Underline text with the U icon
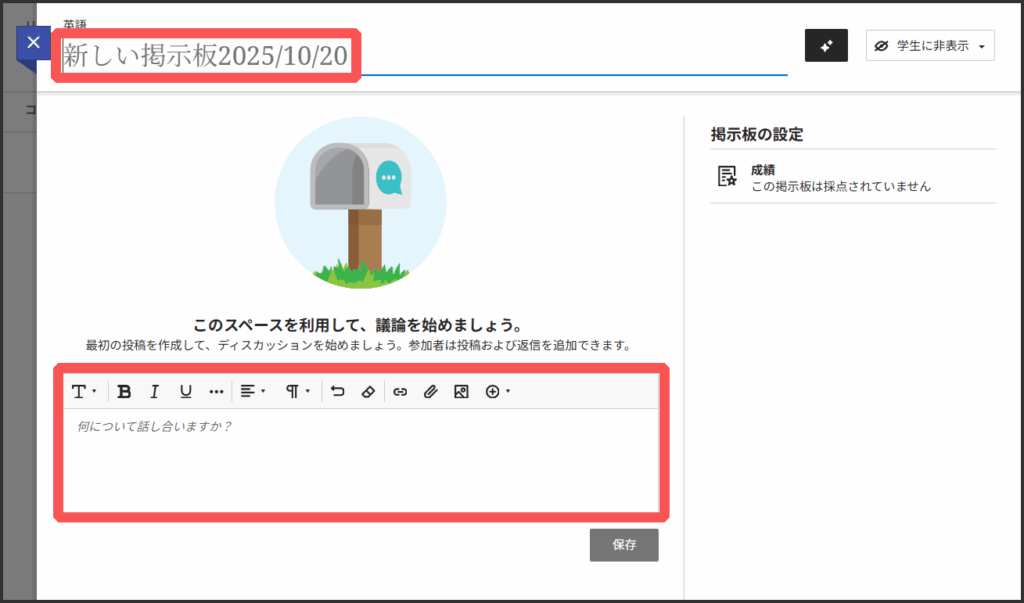Viewport: 1024px width, 603px height. [185, 392]
